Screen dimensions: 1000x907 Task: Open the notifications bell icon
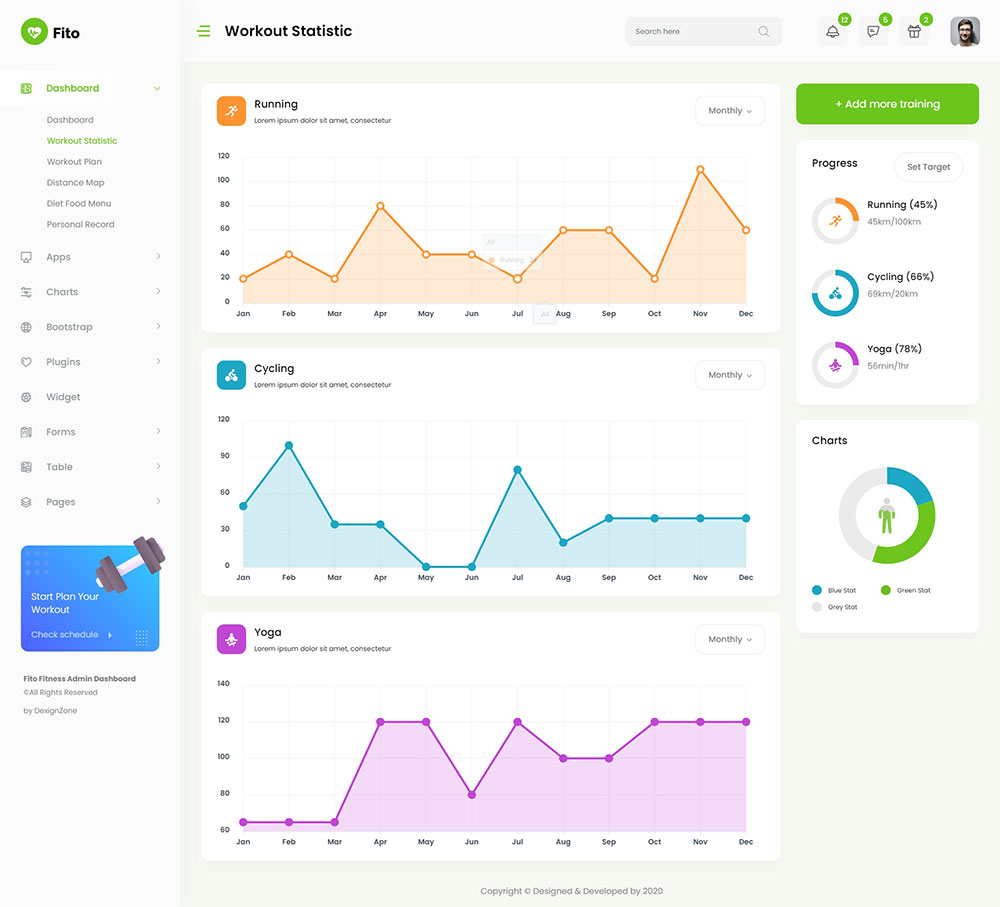point(832,32)
